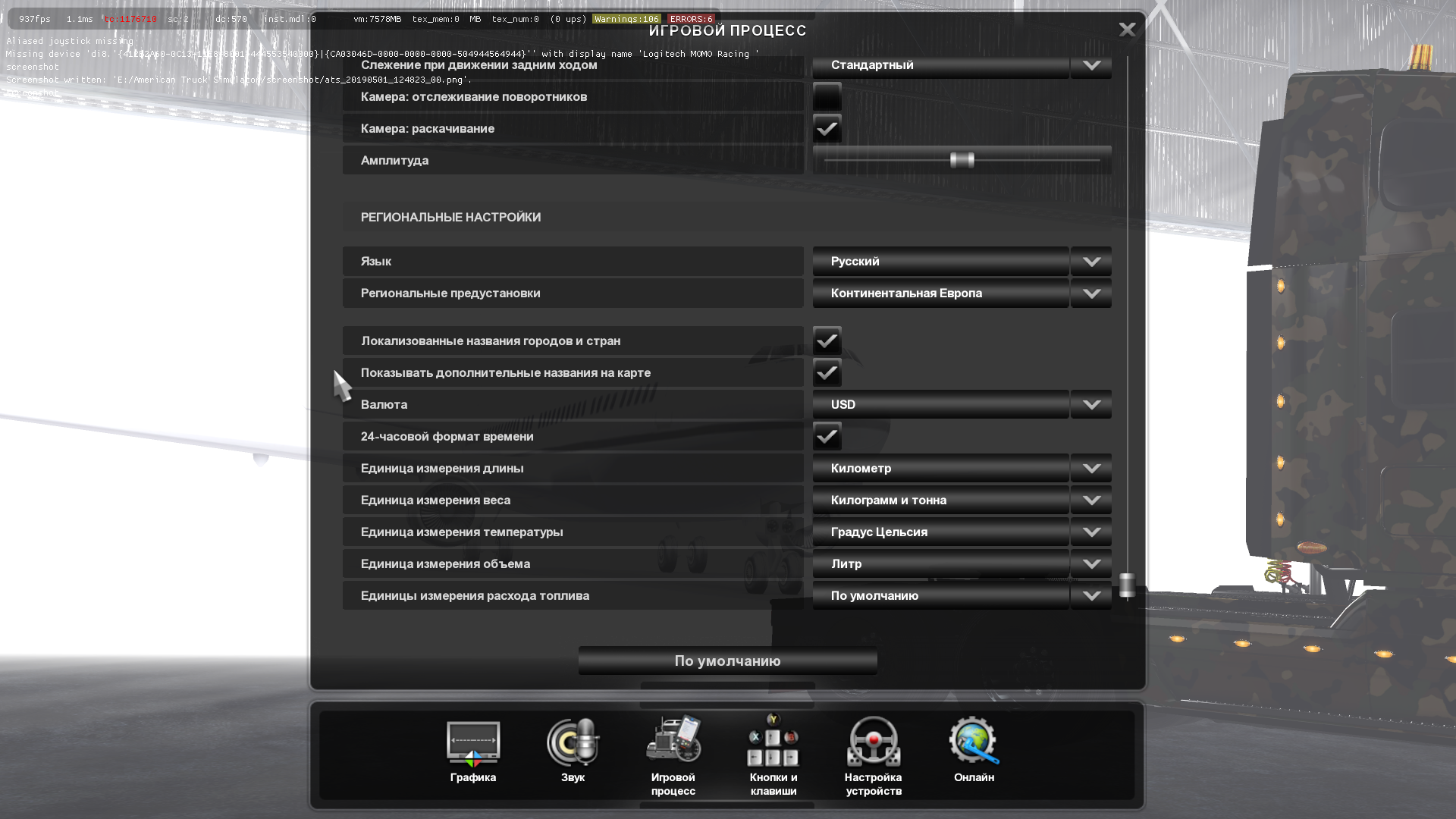Click the Игровой процесс tab label
The width and height of the screenshot is (1456, 819).
(x=673, y=784)
